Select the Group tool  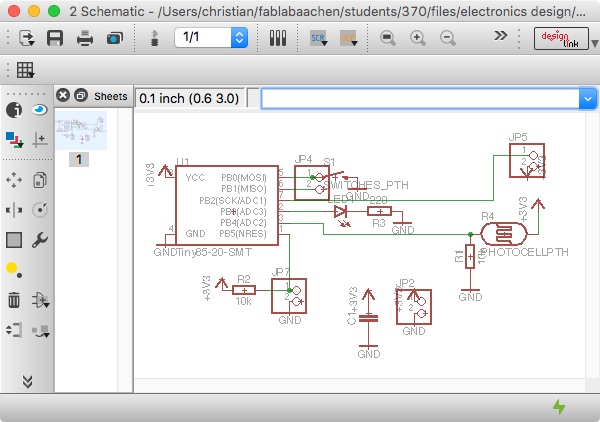coord(14,240)
